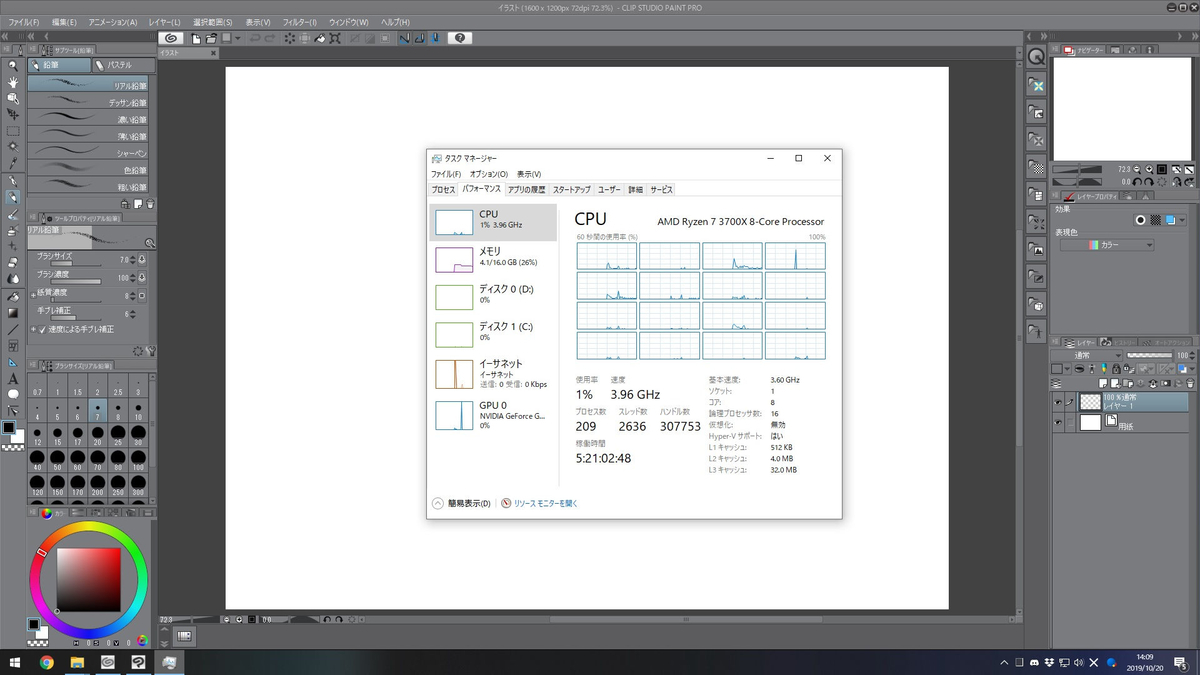The height and width of the screenshot is (675, 1200).
Task: Open File Explorer from the taskbar
Action: 77,662
